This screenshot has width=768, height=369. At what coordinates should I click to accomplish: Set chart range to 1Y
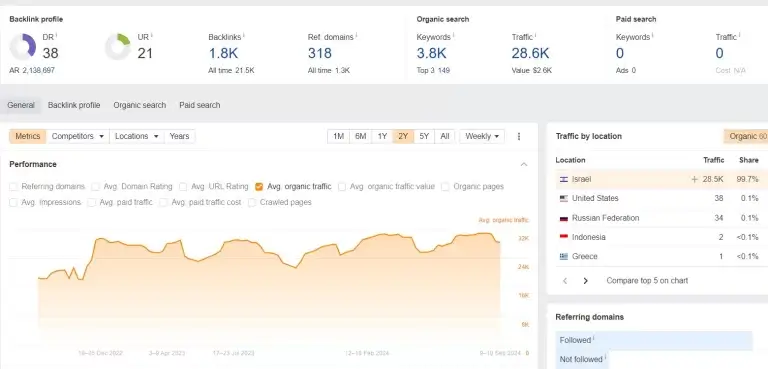pyautogui.click(x=382, y=136)
